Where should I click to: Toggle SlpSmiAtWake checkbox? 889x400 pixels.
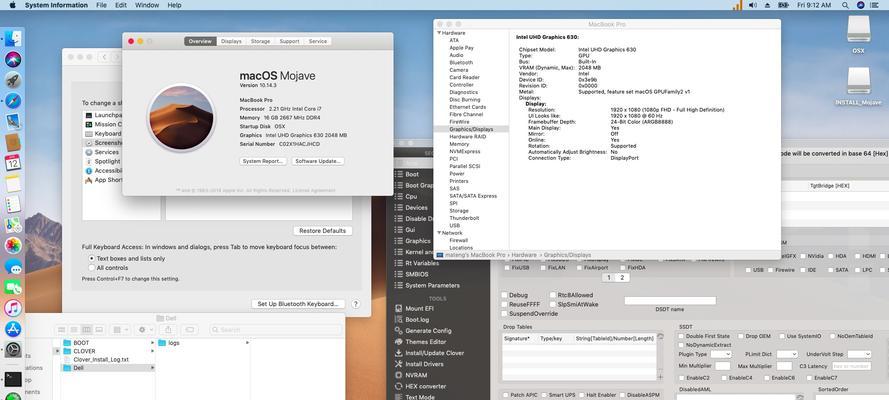coord(553,304)
